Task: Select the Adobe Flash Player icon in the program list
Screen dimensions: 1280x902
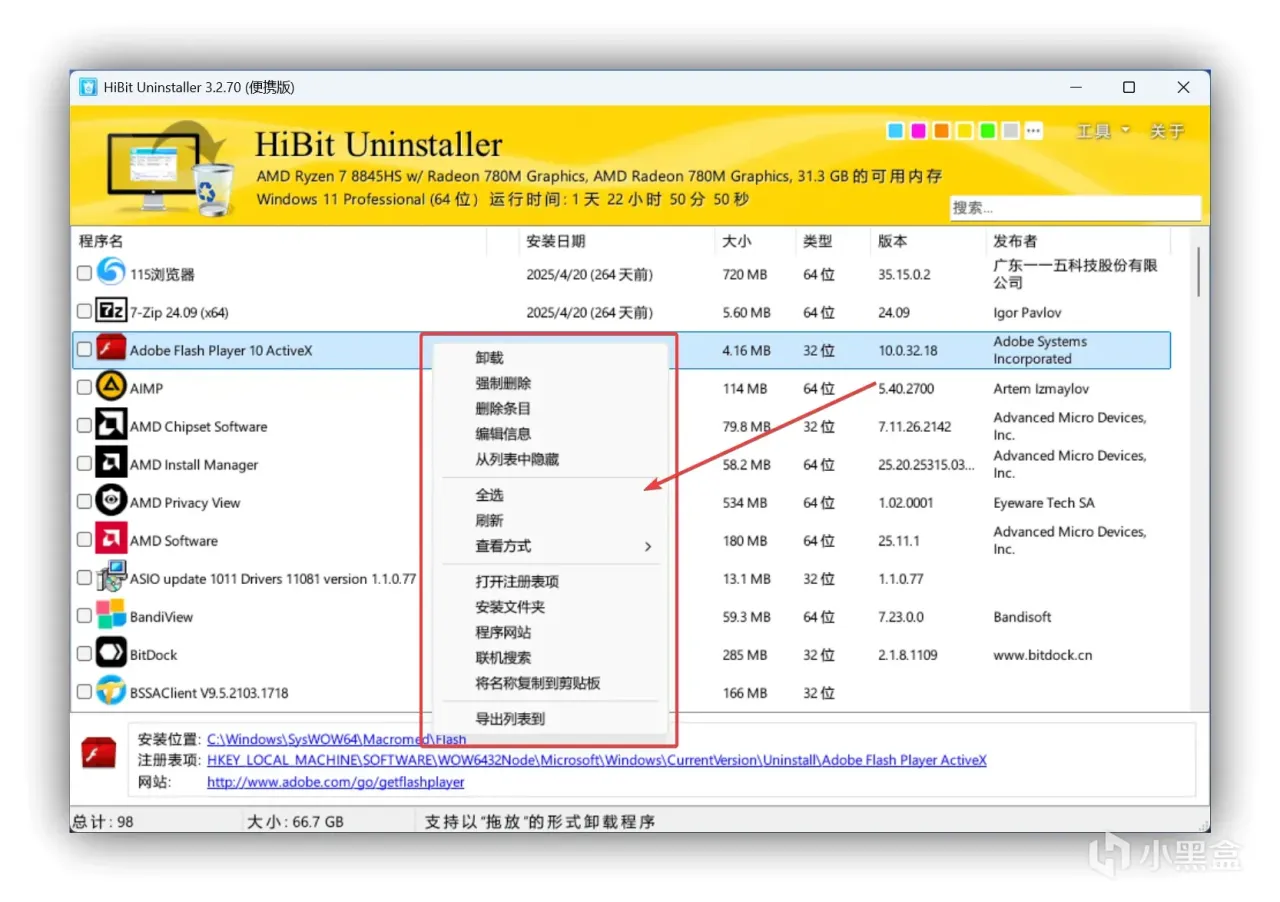Action: 111,350
